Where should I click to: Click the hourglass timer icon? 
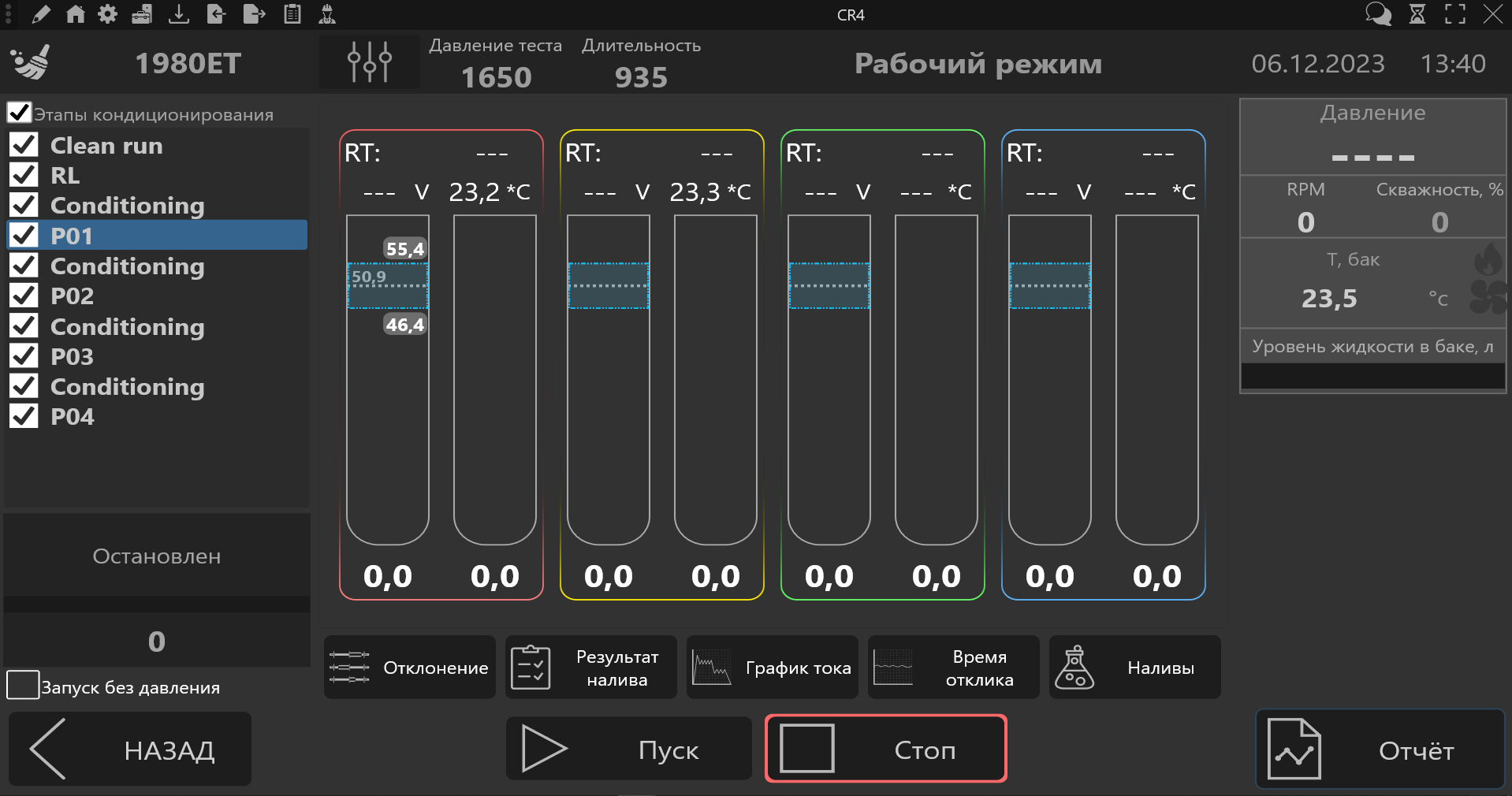[x=1417, y=14]
